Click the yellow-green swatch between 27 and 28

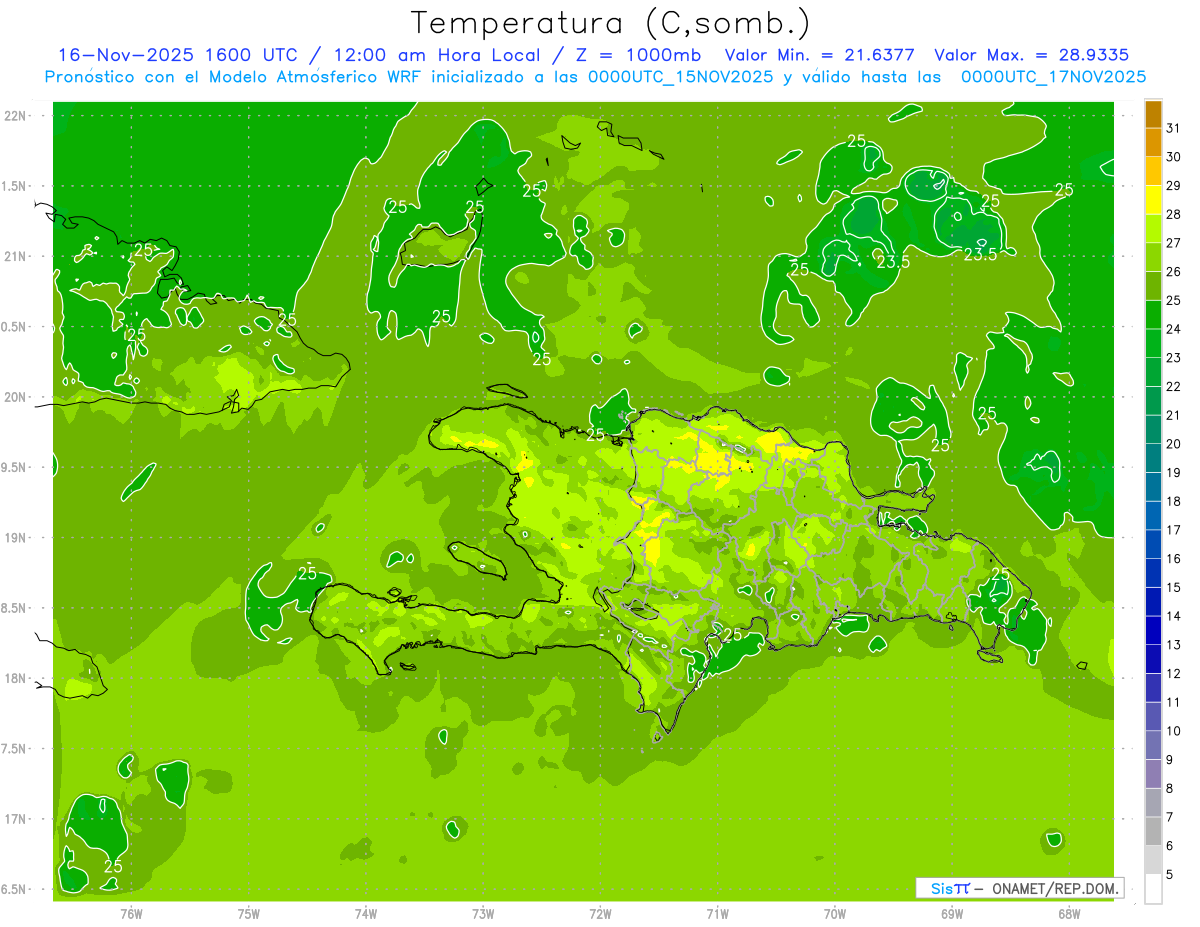tap(1153, 229)
